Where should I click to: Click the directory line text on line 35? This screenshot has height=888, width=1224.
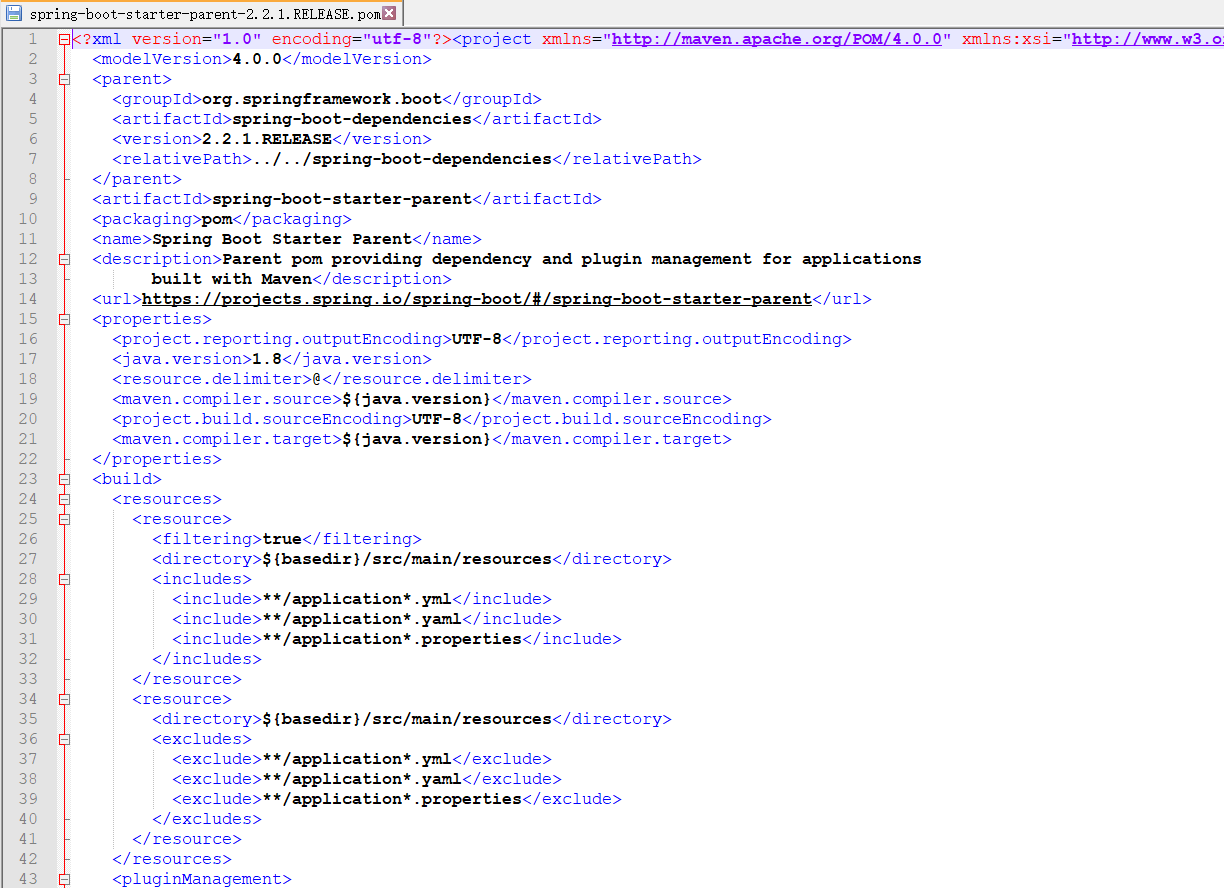coord(412,719)
